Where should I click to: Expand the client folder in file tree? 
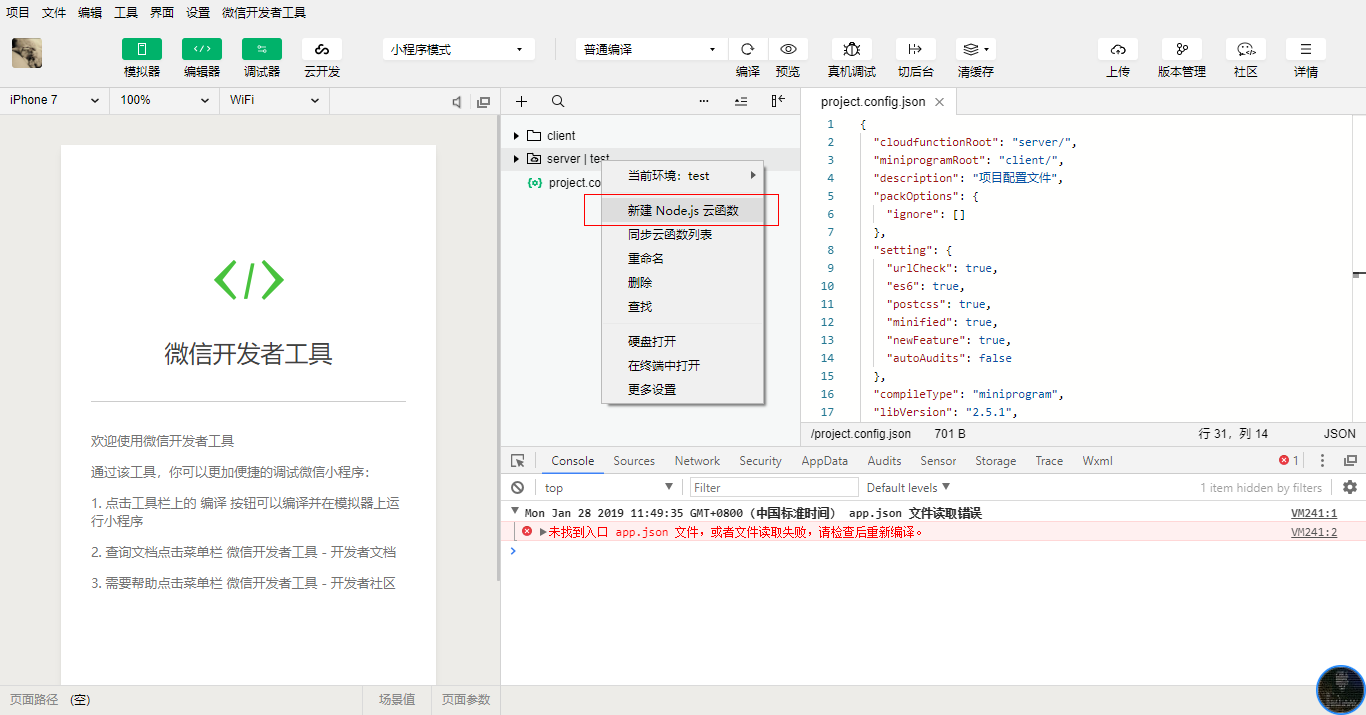point(516,136)
